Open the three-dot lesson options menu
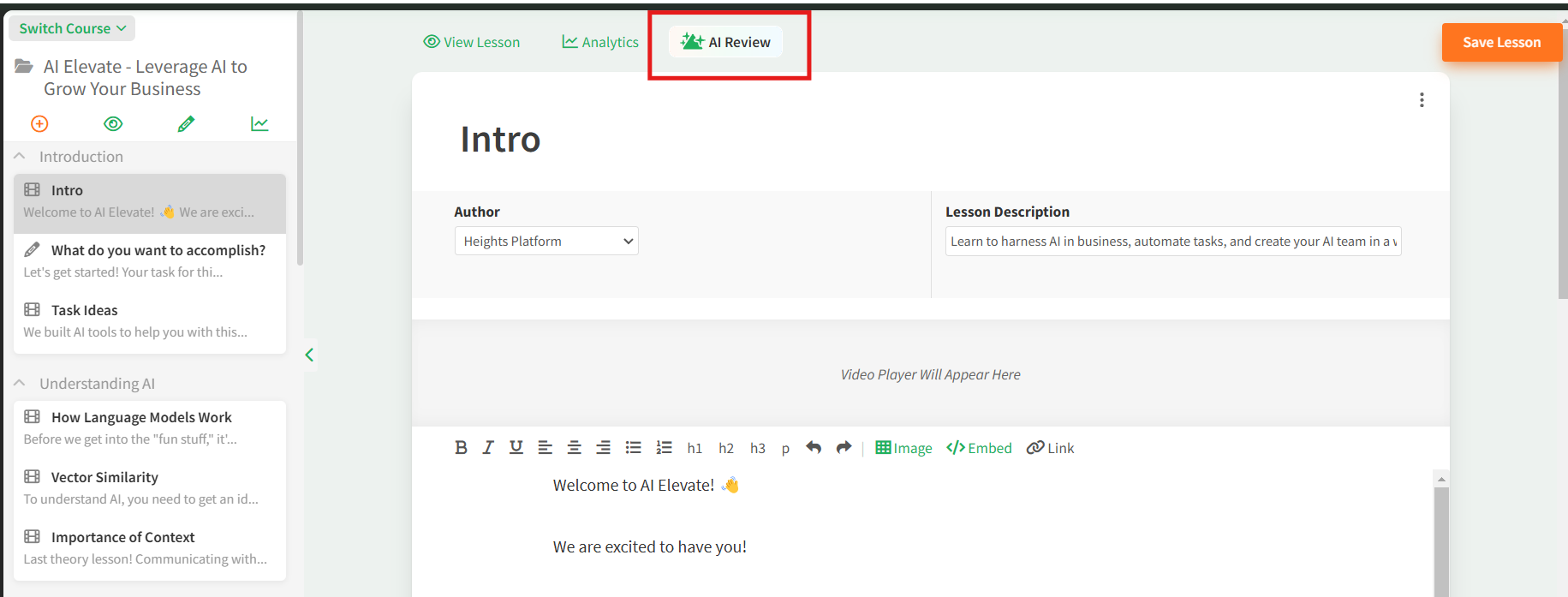Screen dimensions: 1568x597 point(1422,100)
